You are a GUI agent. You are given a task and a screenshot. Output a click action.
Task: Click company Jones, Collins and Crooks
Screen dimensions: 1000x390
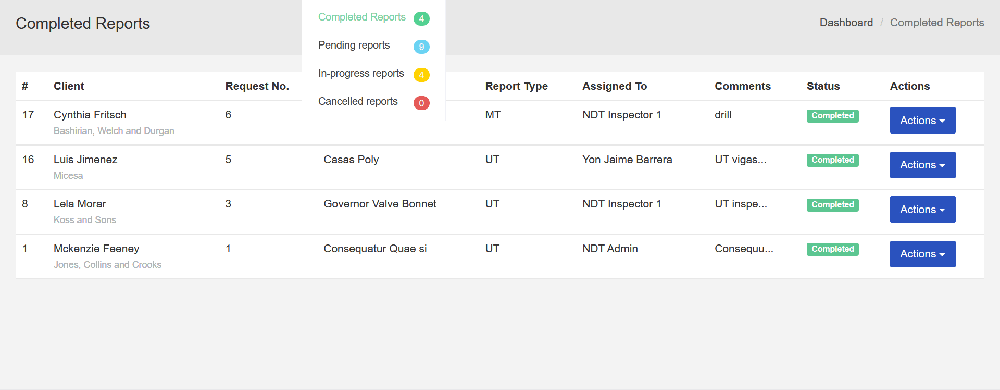pos(107,264)
